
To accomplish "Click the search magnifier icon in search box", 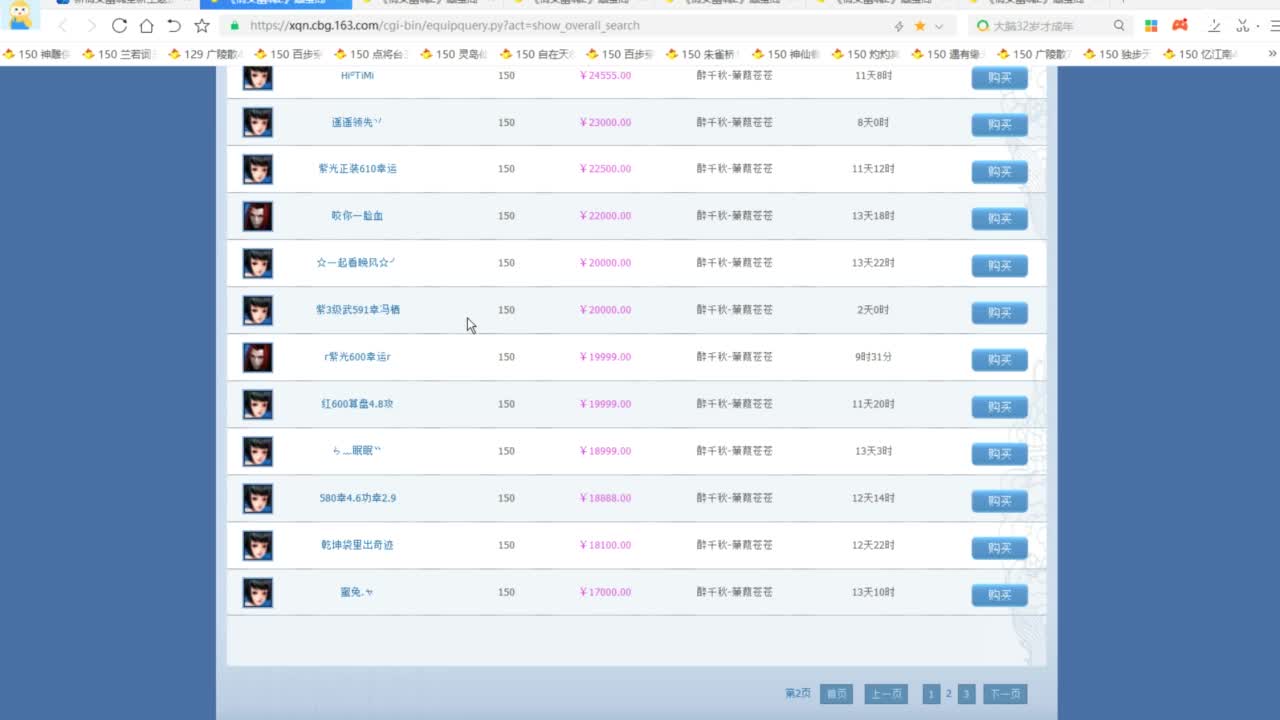I will click(x=1119, y=26).
